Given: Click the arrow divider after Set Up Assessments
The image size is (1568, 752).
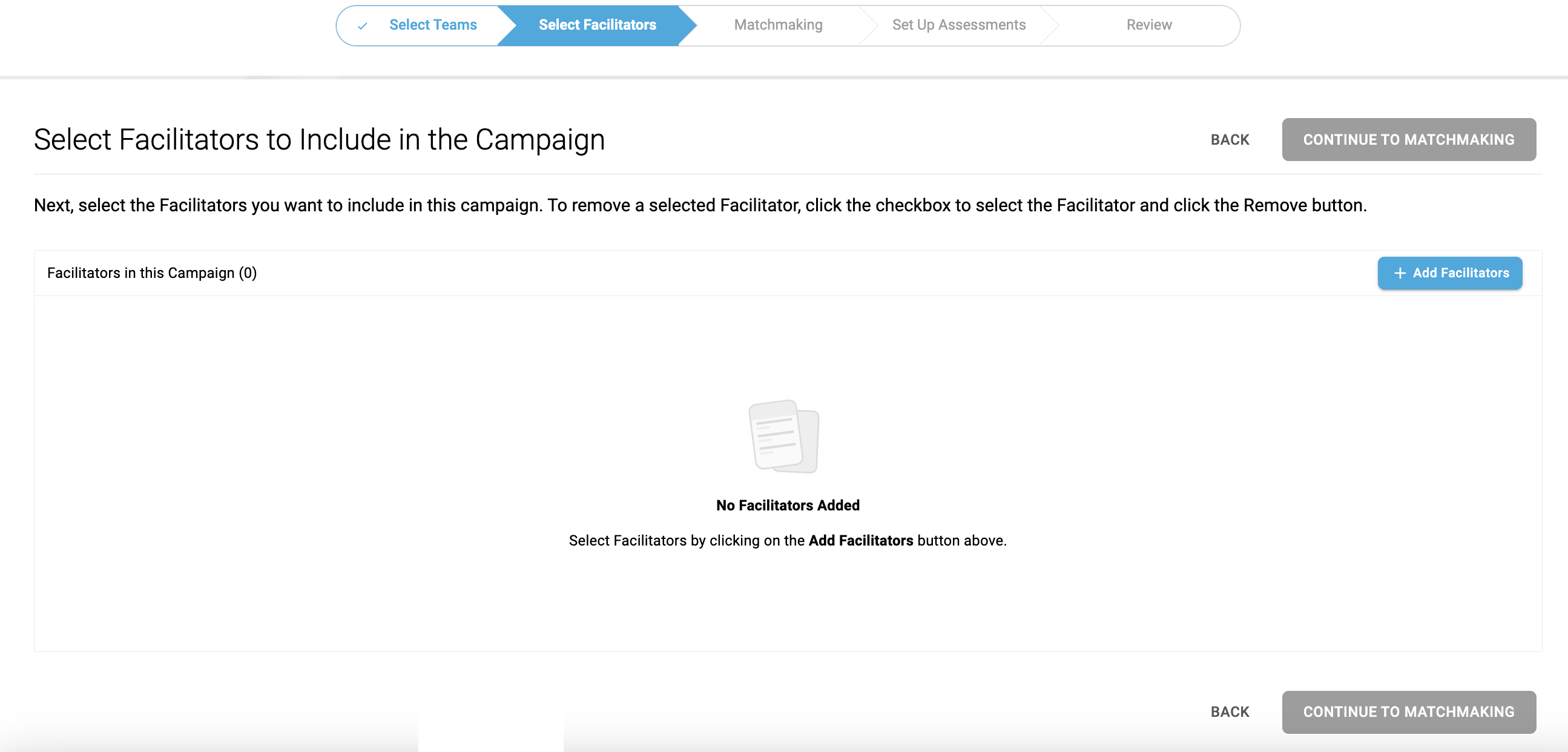Looking at the screenshot, I should (1049, 25).
